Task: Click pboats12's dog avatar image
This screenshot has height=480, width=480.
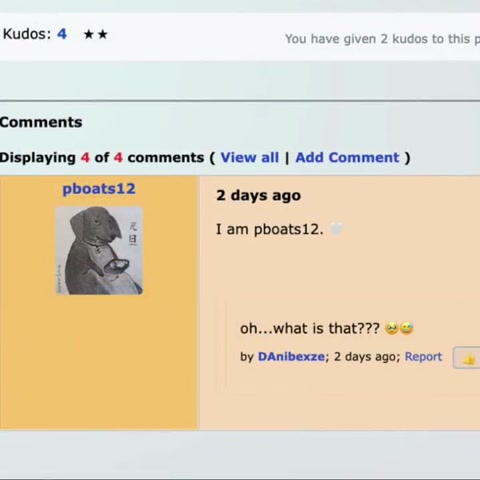Action: [99, 250]
